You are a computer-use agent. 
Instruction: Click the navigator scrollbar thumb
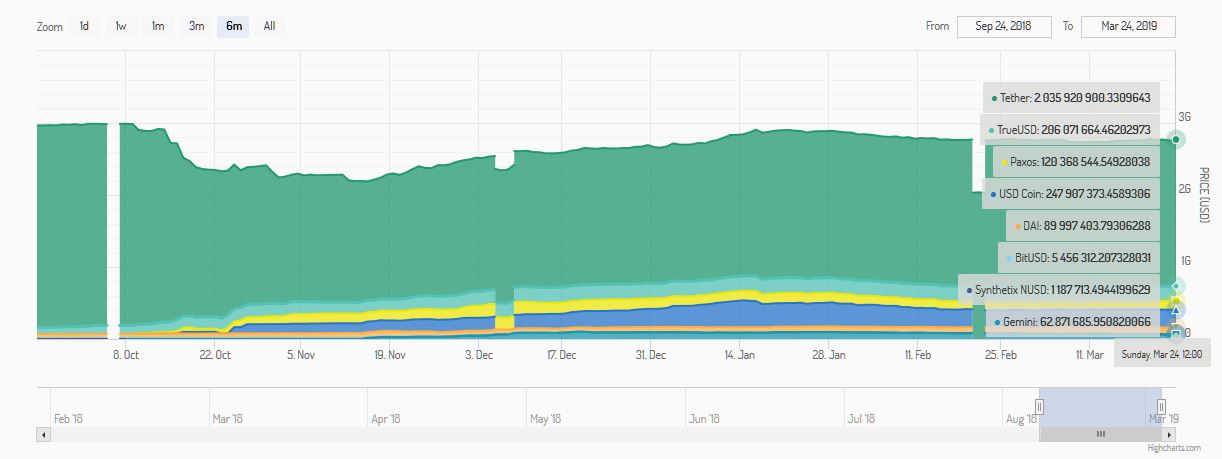pyautogui.click(x=1100, y=434)
